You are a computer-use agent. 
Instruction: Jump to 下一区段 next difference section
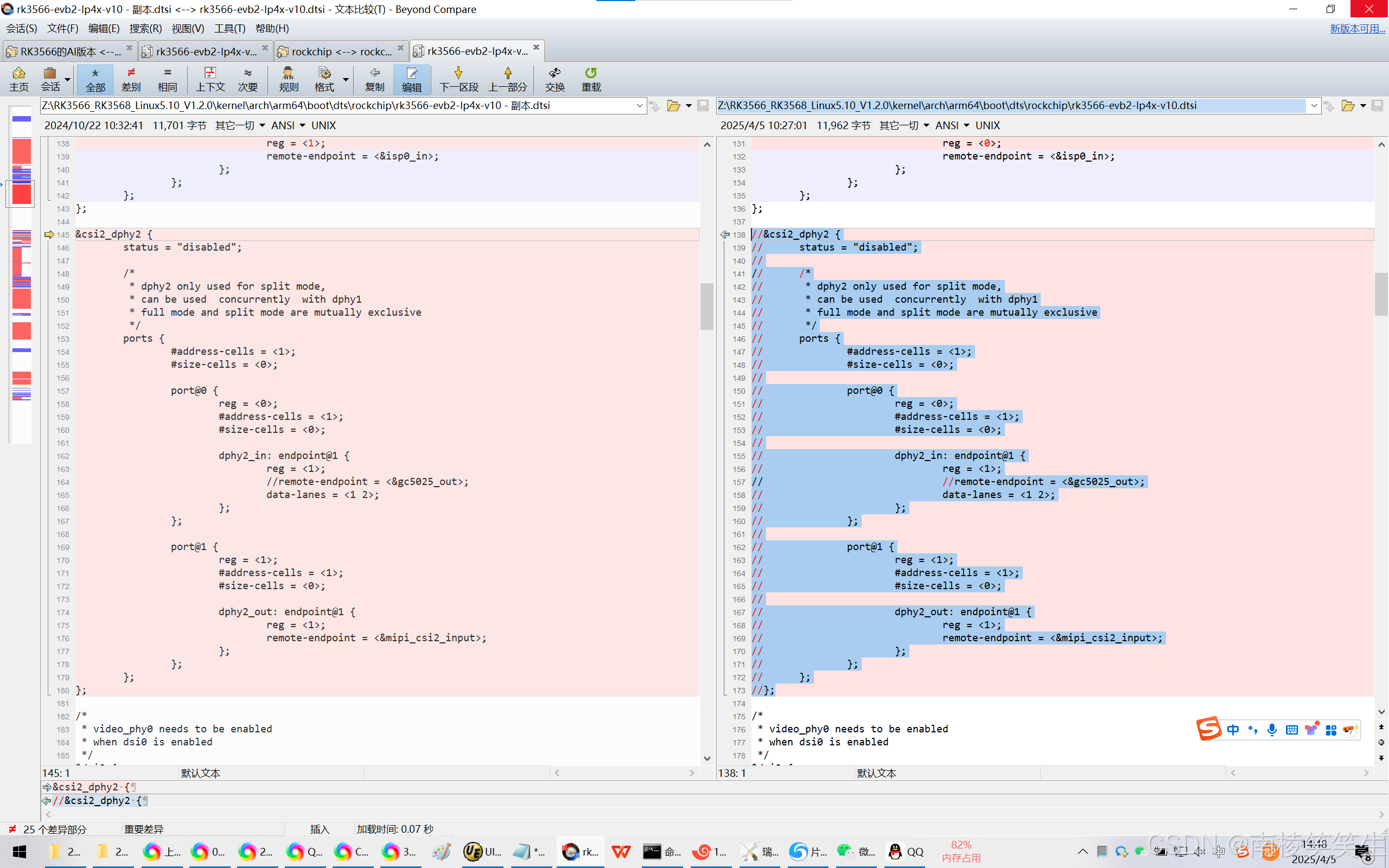tap(458, 79)
